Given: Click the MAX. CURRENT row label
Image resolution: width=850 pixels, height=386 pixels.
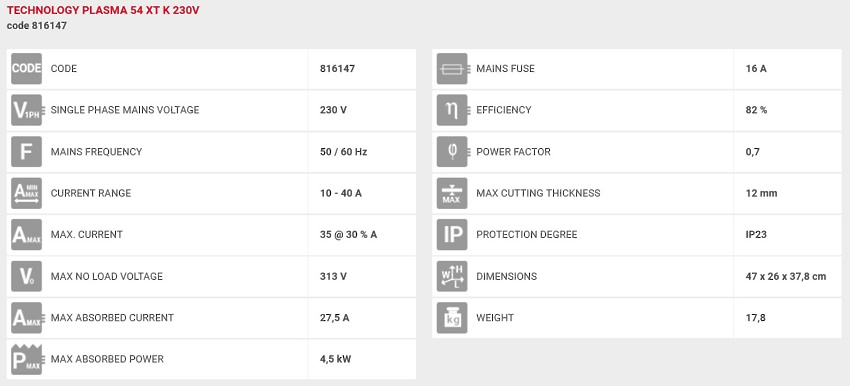Looking at the screenshot, I should point(87,235).
